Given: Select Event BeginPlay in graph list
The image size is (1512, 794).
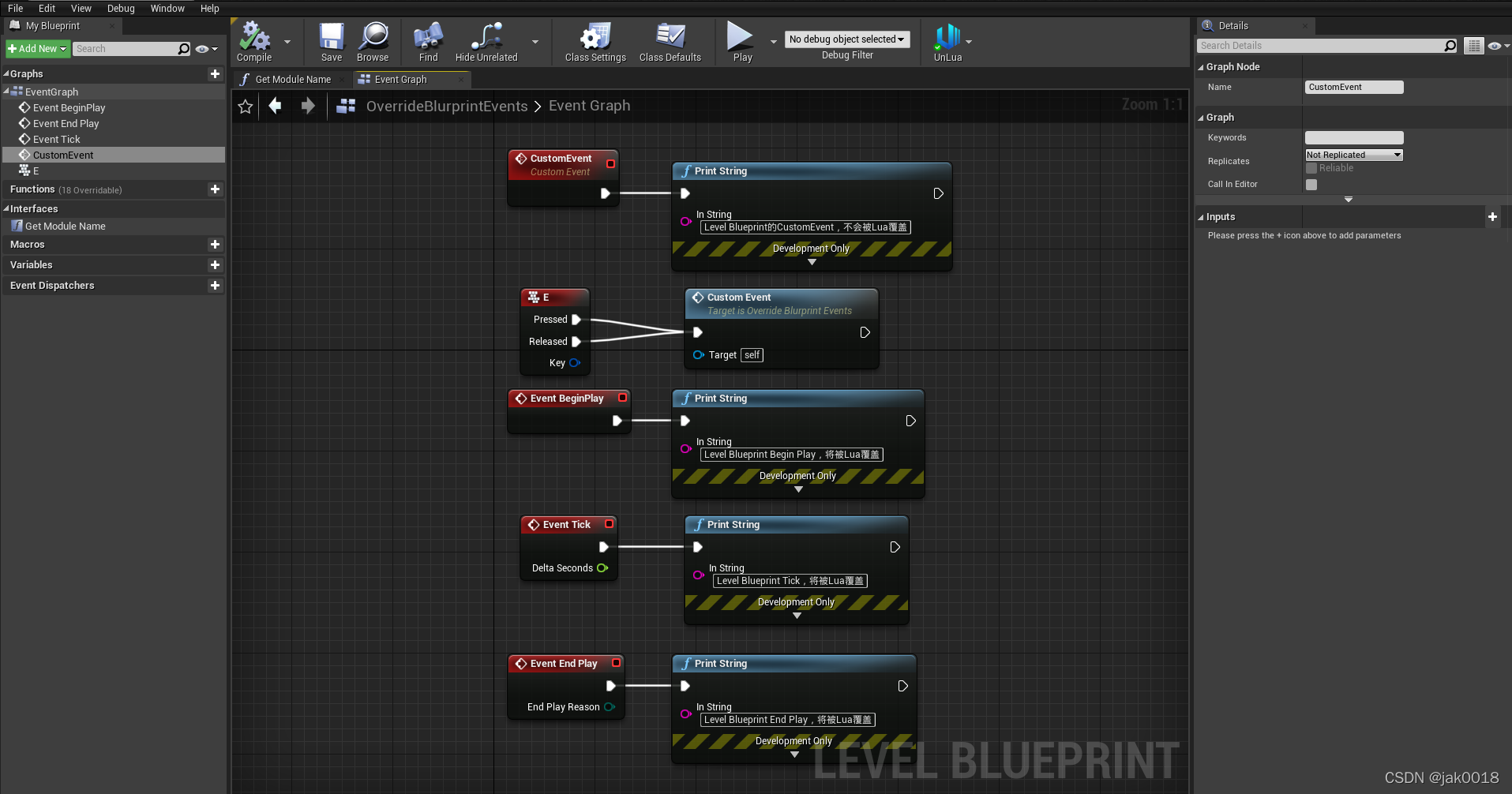Looking at the screenshot, I should coord(69,108).
